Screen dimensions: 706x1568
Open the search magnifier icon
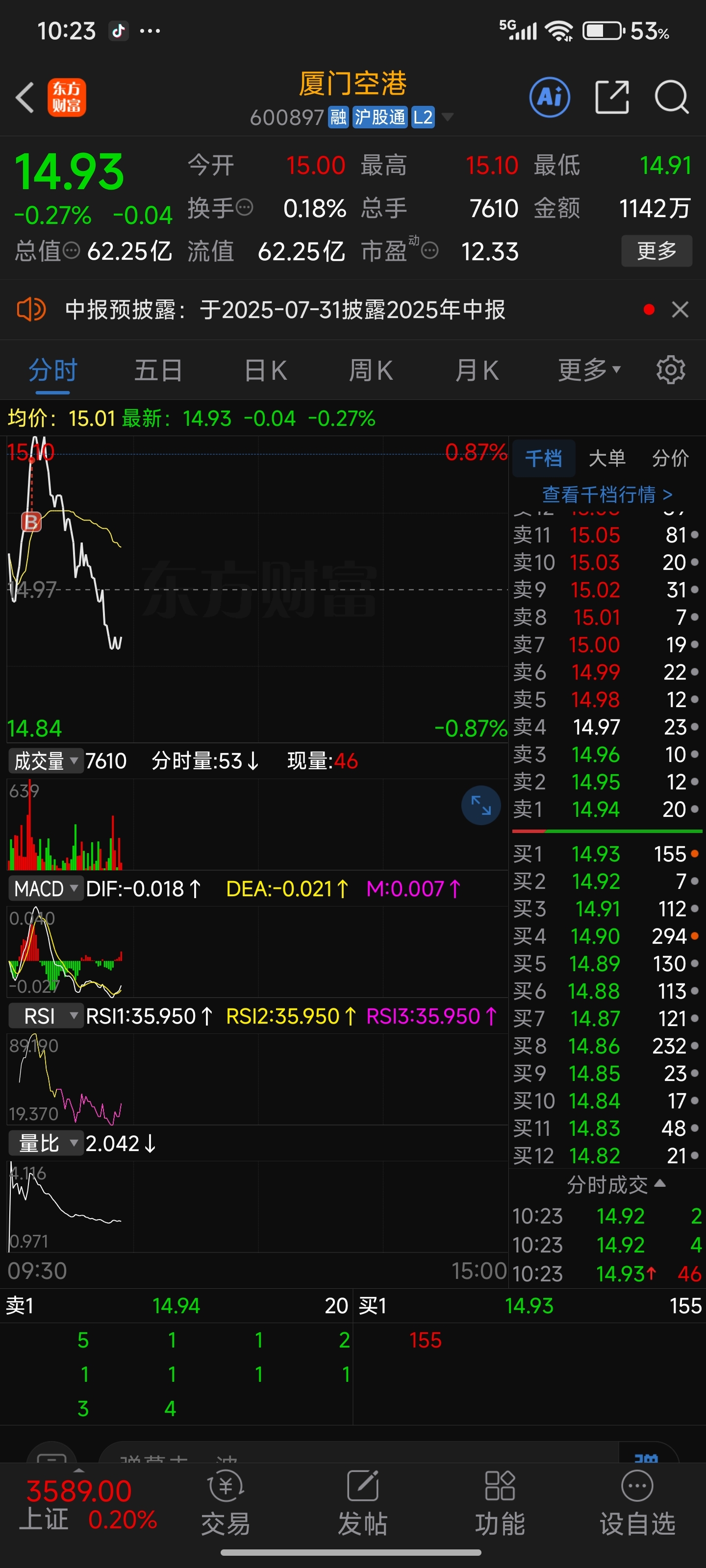(672, 97)
